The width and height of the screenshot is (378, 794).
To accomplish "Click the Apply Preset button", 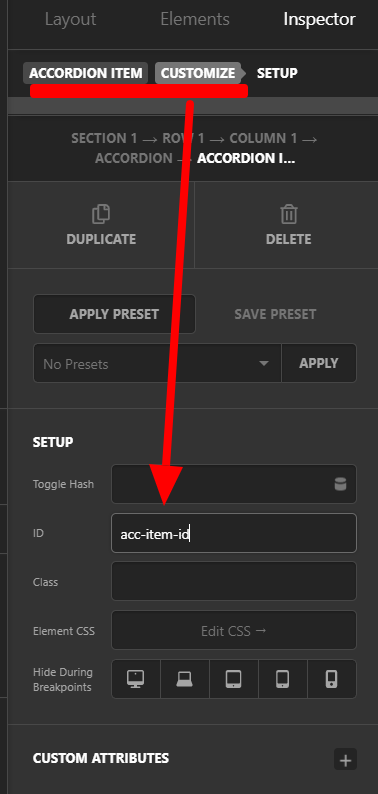I will 115,314.
